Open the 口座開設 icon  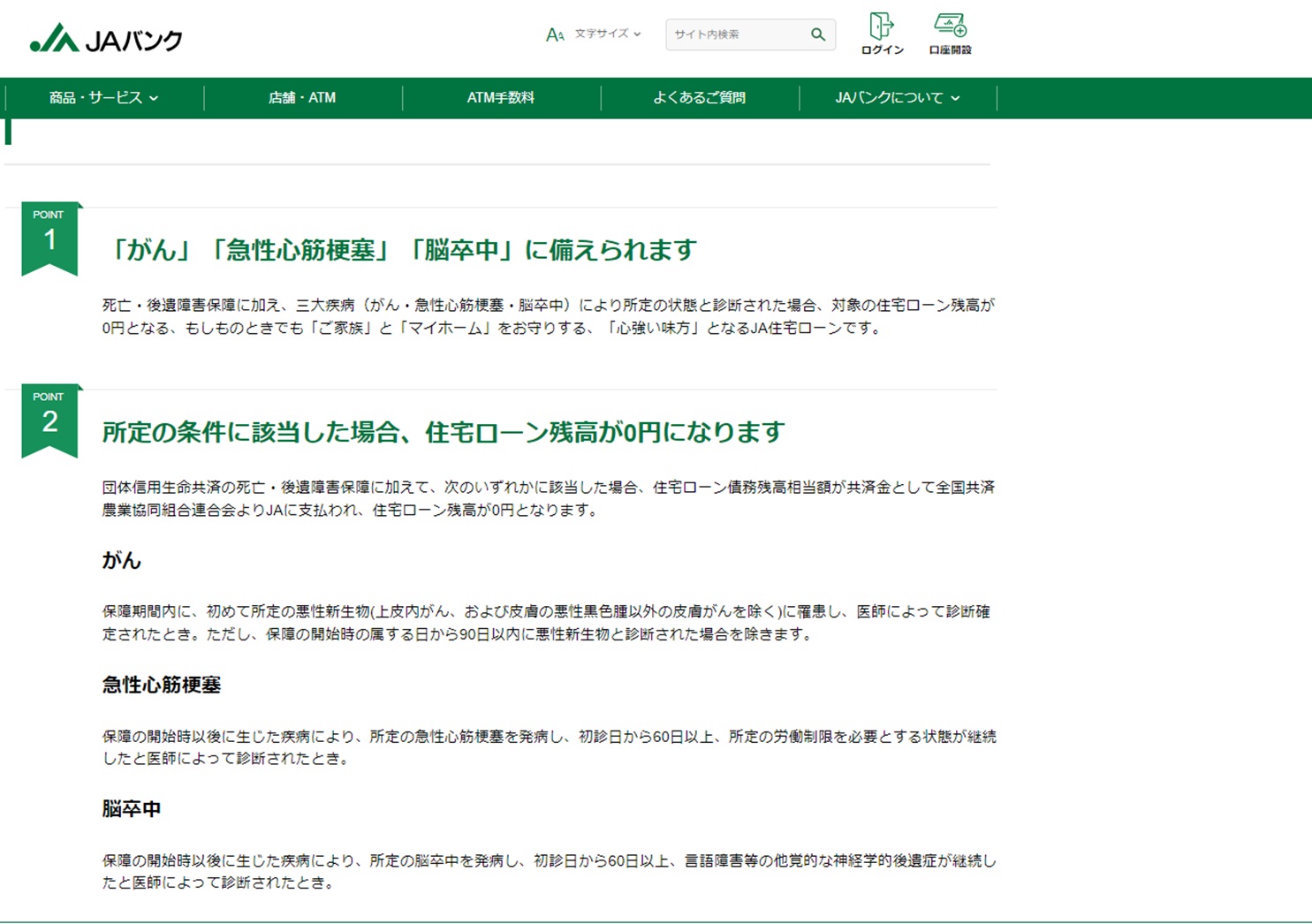[950, 34]
